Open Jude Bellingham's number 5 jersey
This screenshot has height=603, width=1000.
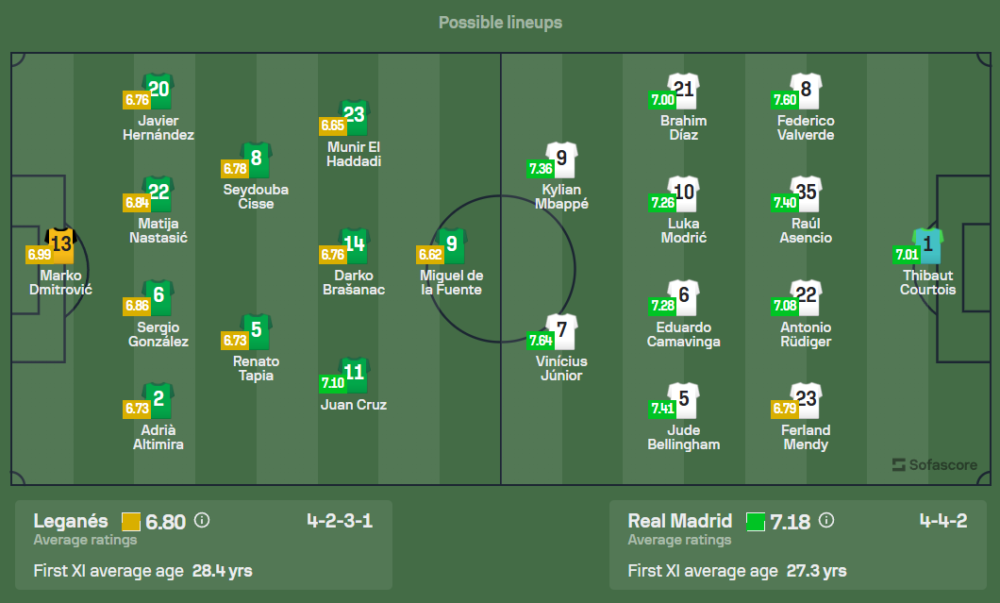point(683,399)
